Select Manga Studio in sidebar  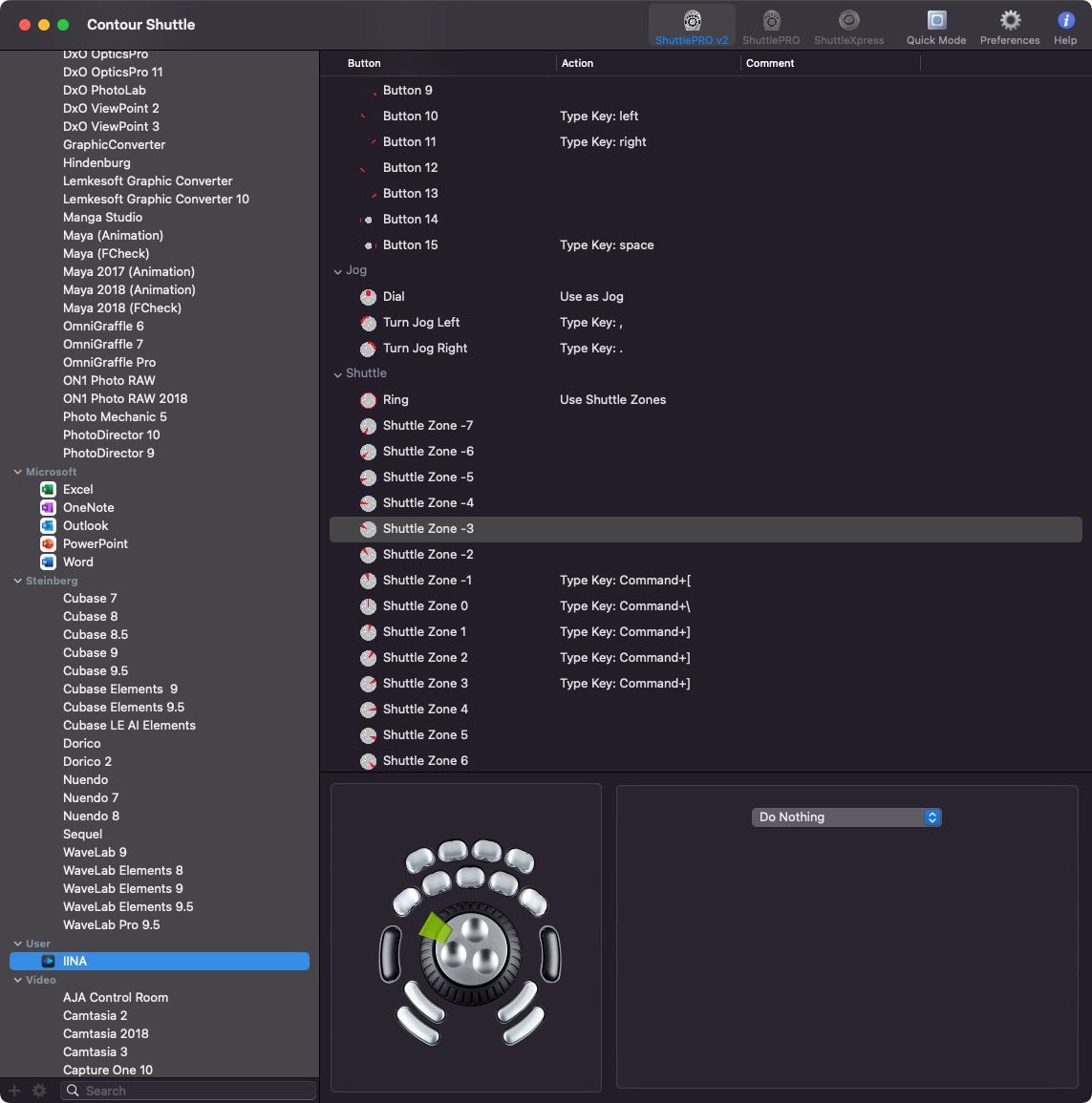(x=103, y=218)
